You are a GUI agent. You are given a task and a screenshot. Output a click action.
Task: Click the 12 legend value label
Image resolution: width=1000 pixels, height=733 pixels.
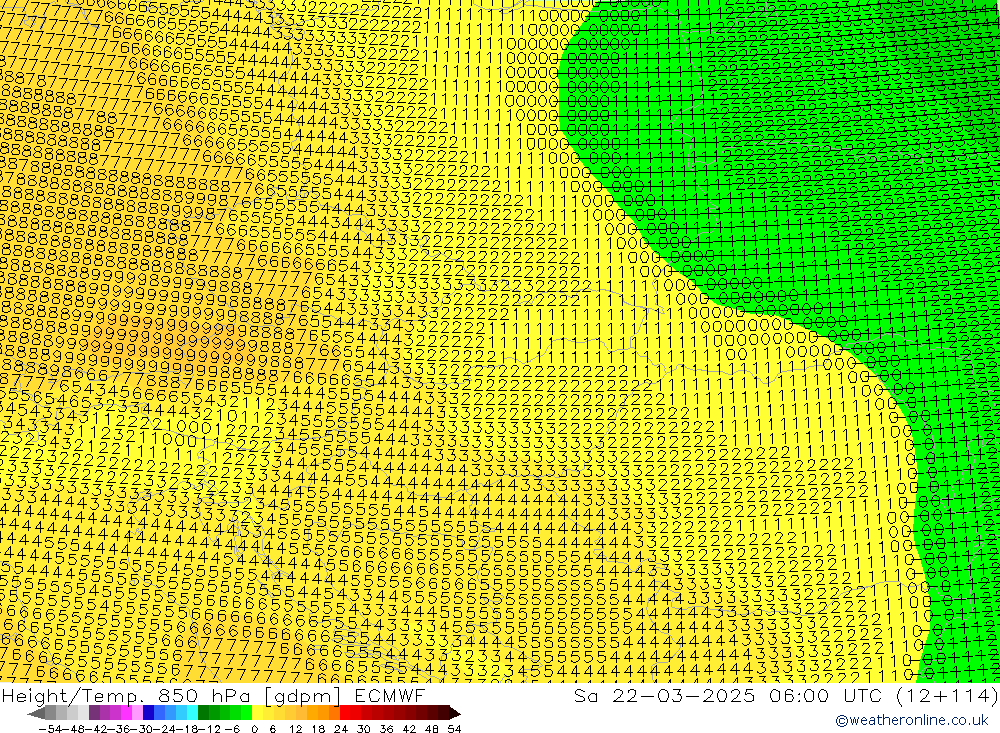tap(296, 729)
